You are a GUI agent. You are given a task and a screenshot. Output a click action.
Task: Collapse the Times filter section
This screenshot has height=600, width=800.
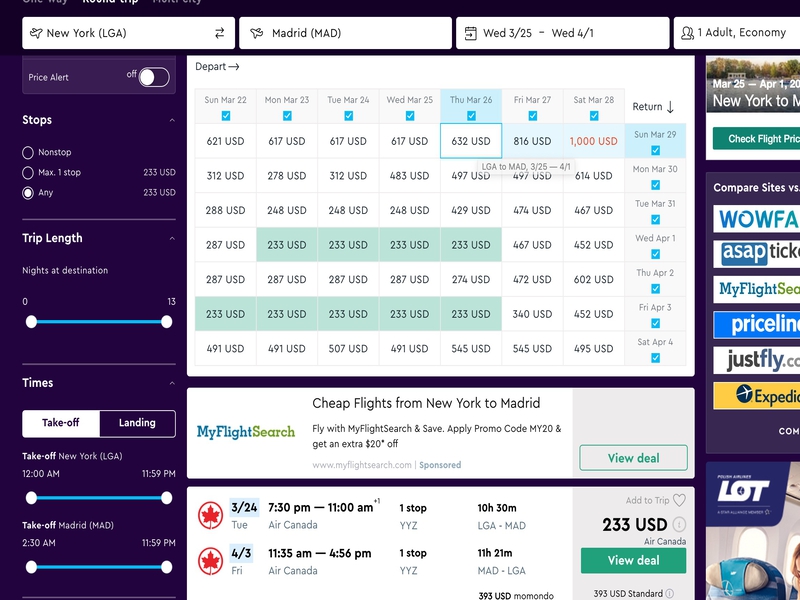[172, 383]
